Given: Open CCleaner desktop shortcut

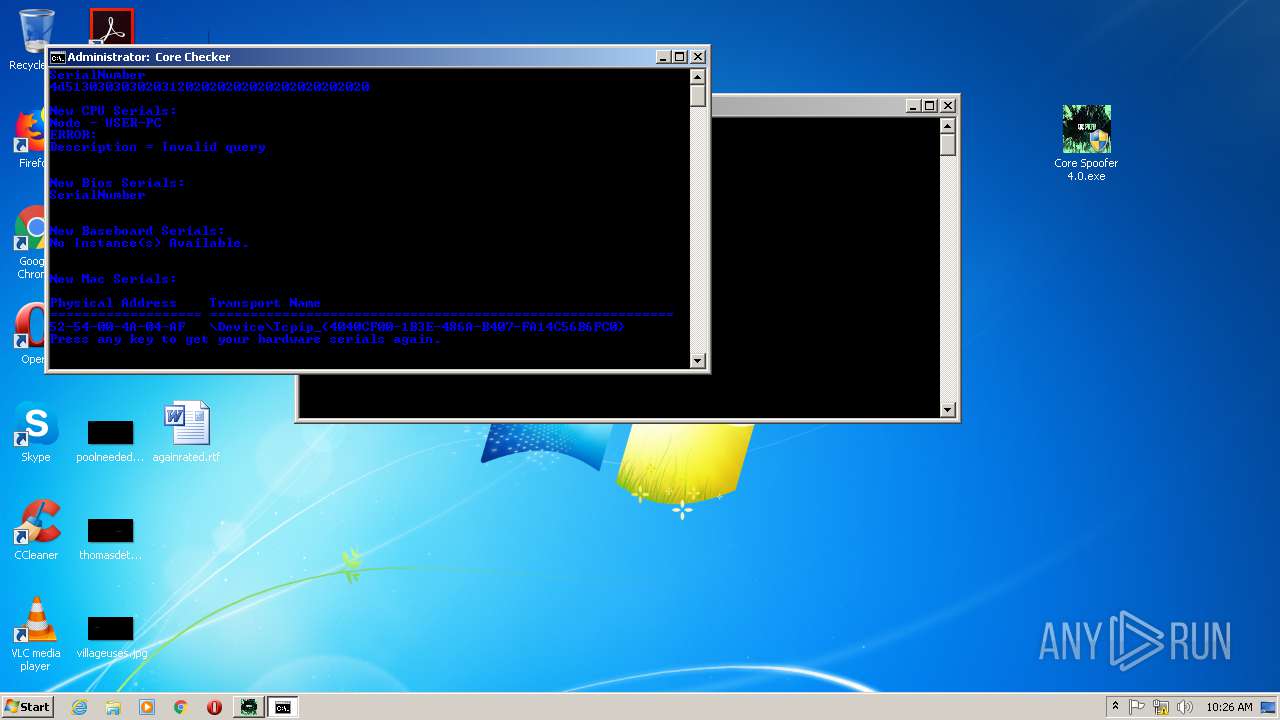Looking at the screenshot, I should point(36,530).
